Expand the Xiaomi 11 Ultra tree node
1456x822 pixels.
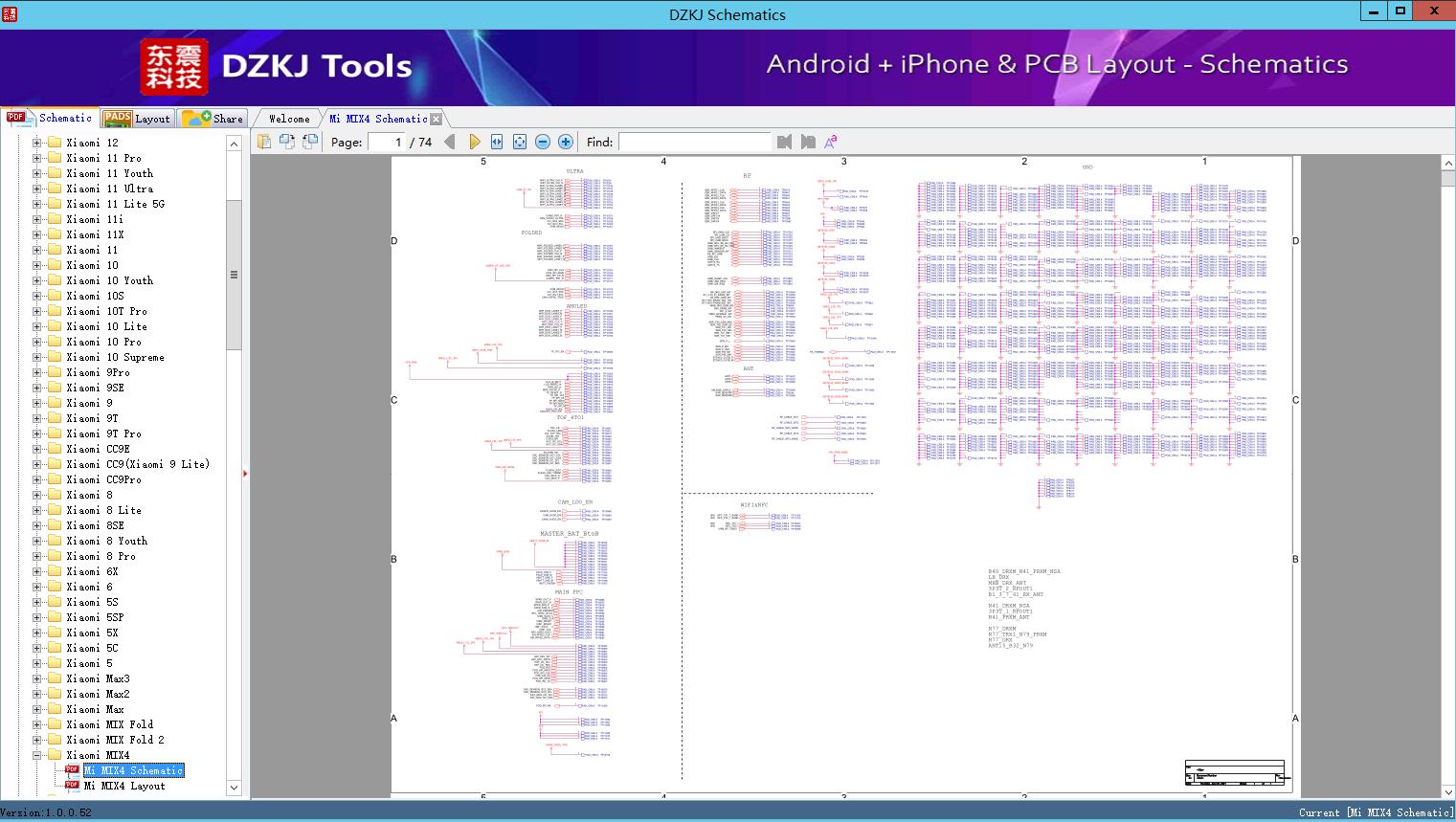(x=36, y=189)
